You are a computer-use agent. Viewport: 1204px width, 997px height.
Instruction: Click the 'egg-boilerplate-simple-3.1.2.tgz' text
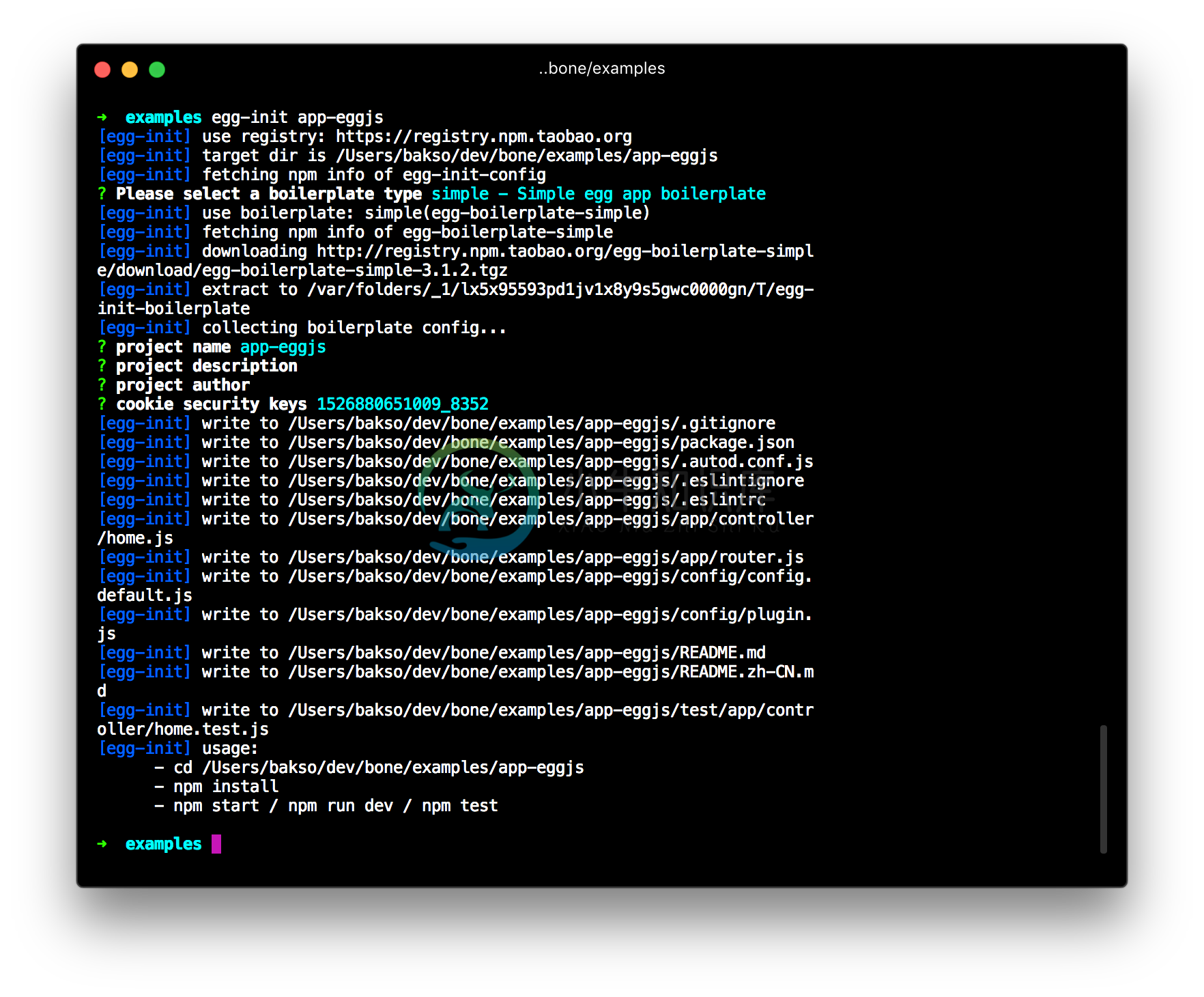click(x=355, y=270)
